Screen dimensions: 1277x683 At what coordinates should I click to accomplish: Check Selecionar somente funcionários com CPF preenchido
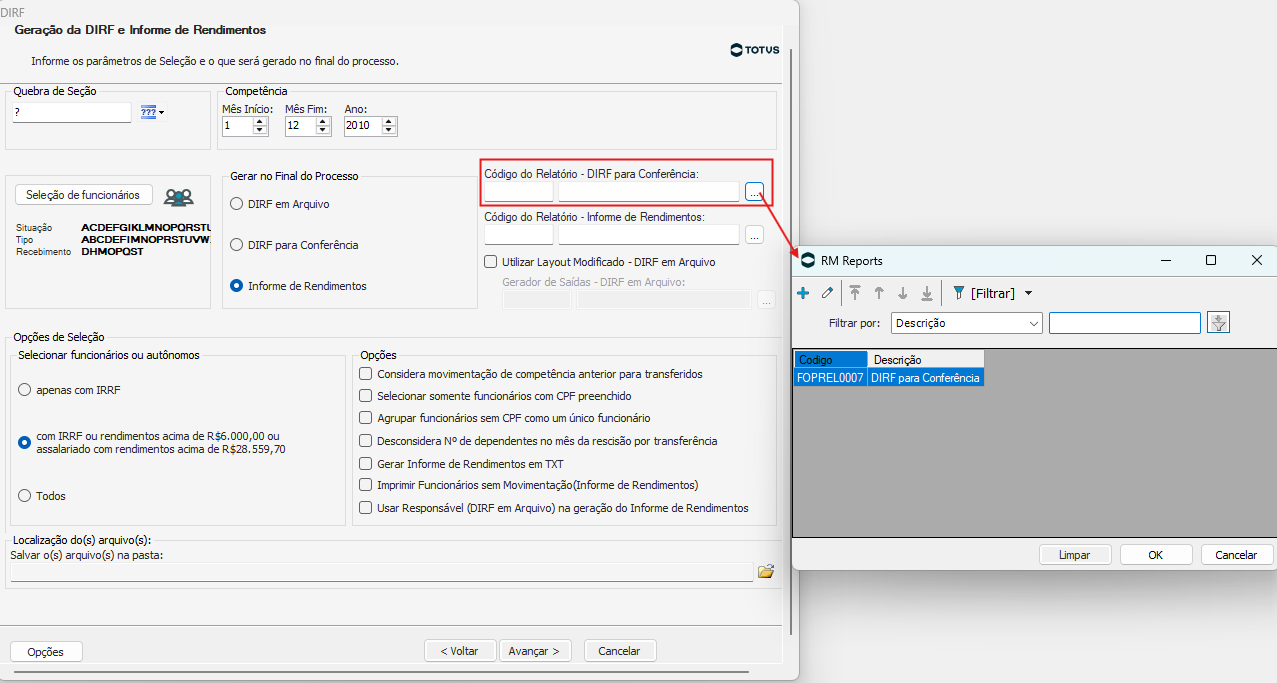point(366,396)
